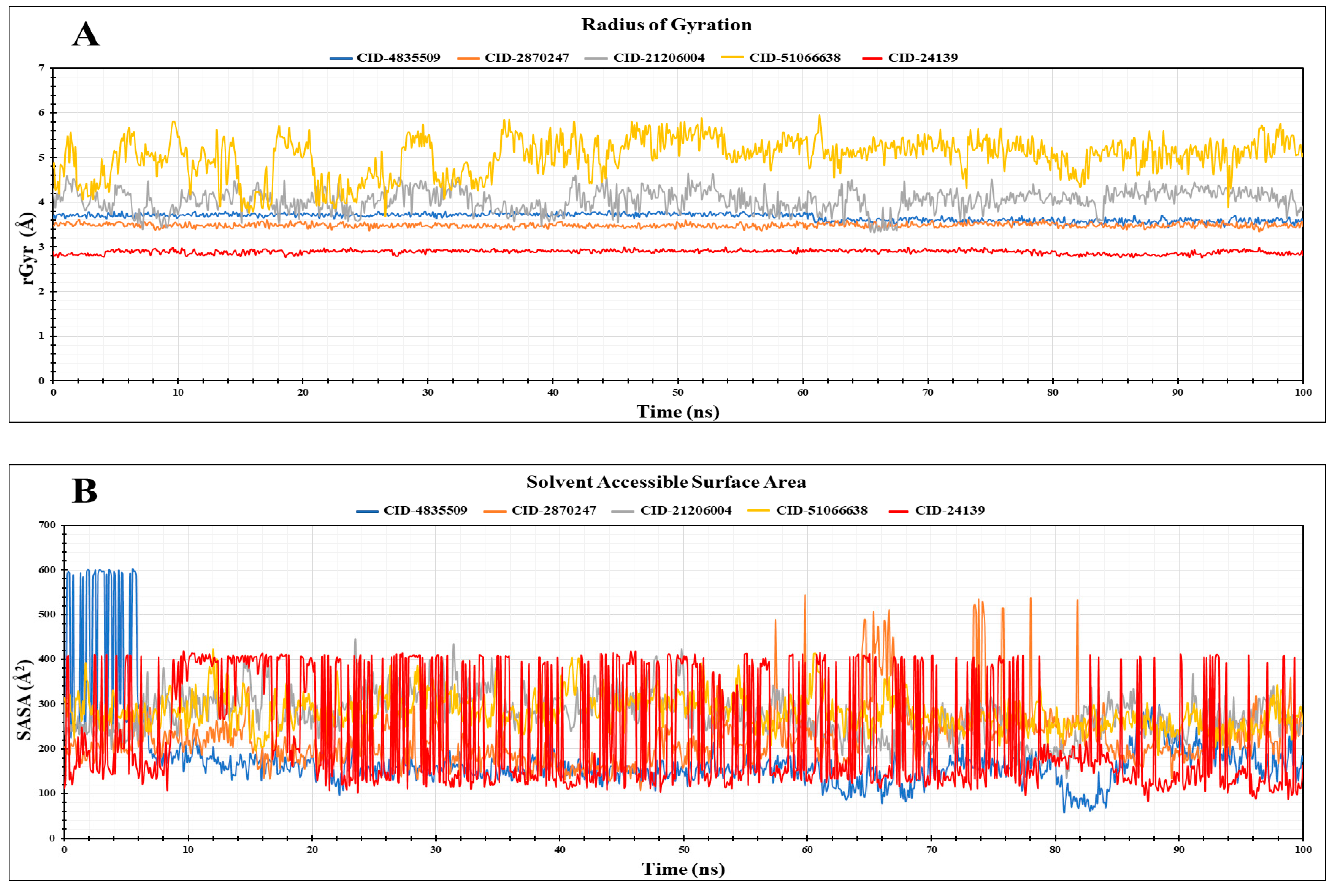Click the blue CID-4835509 legend swatch in SASA chart
Screen dimensions: 1334x896
(x=367, y=511)
